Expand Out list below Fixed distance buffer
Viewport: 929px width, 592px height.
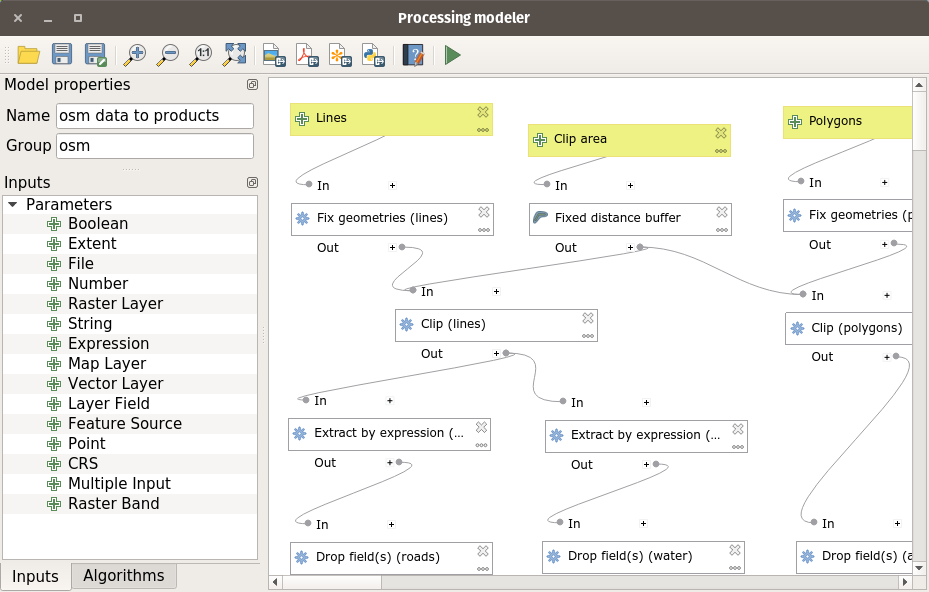click(x=630, y=248)
